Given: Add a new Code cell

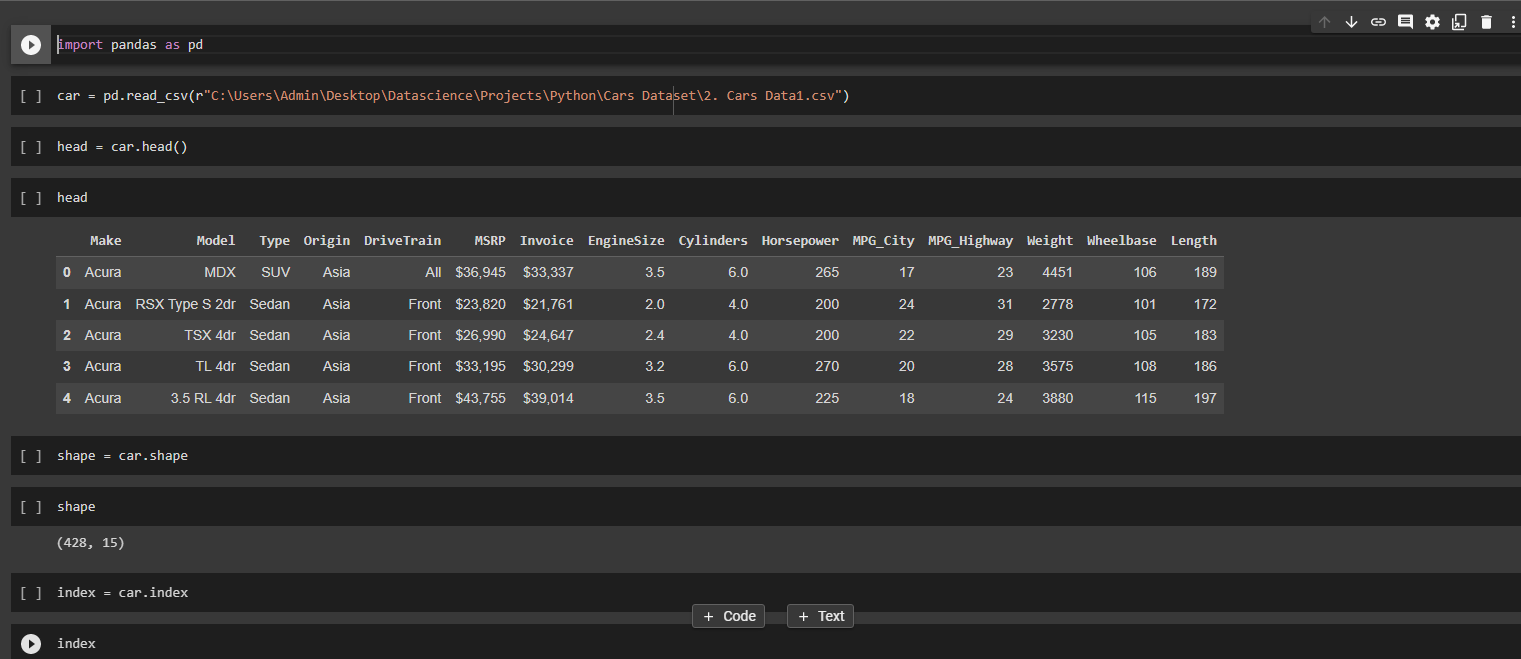Looking at the screenshot, I should (728, 616).
